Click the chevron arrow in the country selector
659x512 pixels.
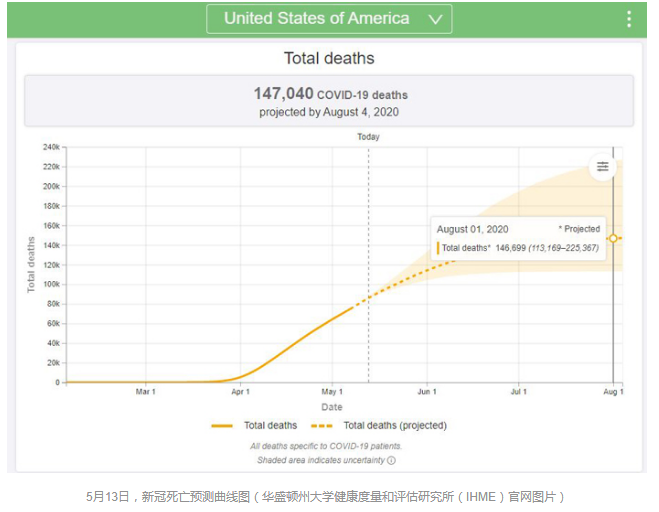pos(434,19)
